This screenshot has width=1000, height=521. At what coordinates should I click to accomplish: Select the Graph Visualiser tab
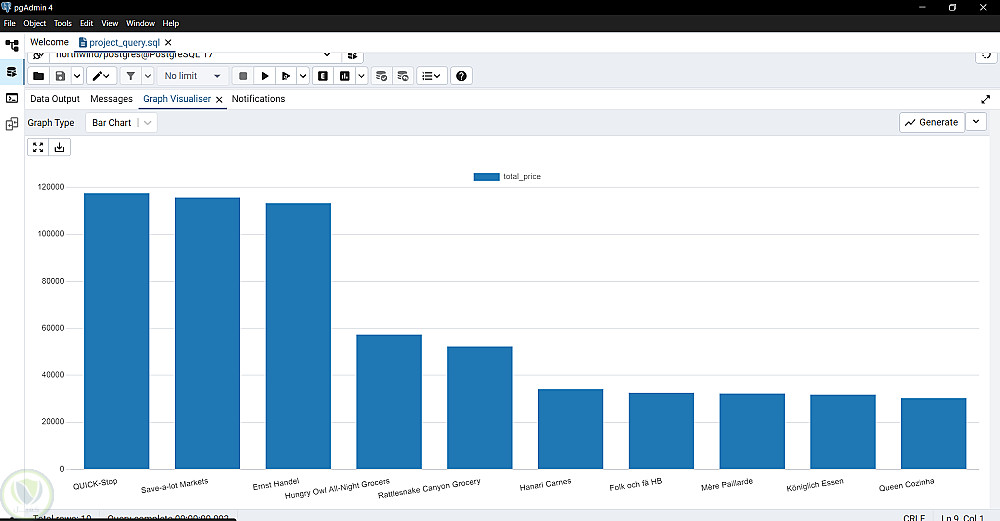coord(177,99)
